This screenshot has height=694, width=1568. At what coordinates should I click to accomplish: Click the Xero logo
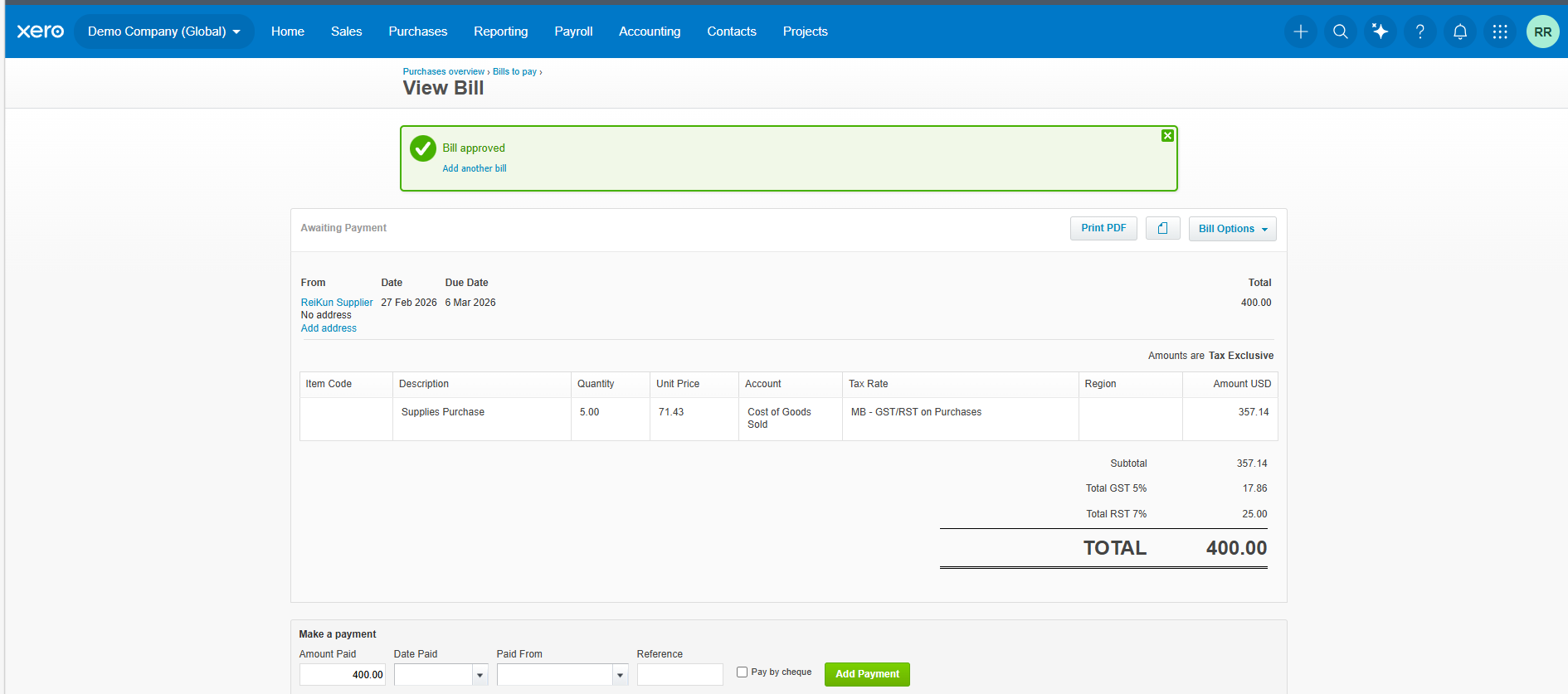pyautogui.click(x=40, y=32)
